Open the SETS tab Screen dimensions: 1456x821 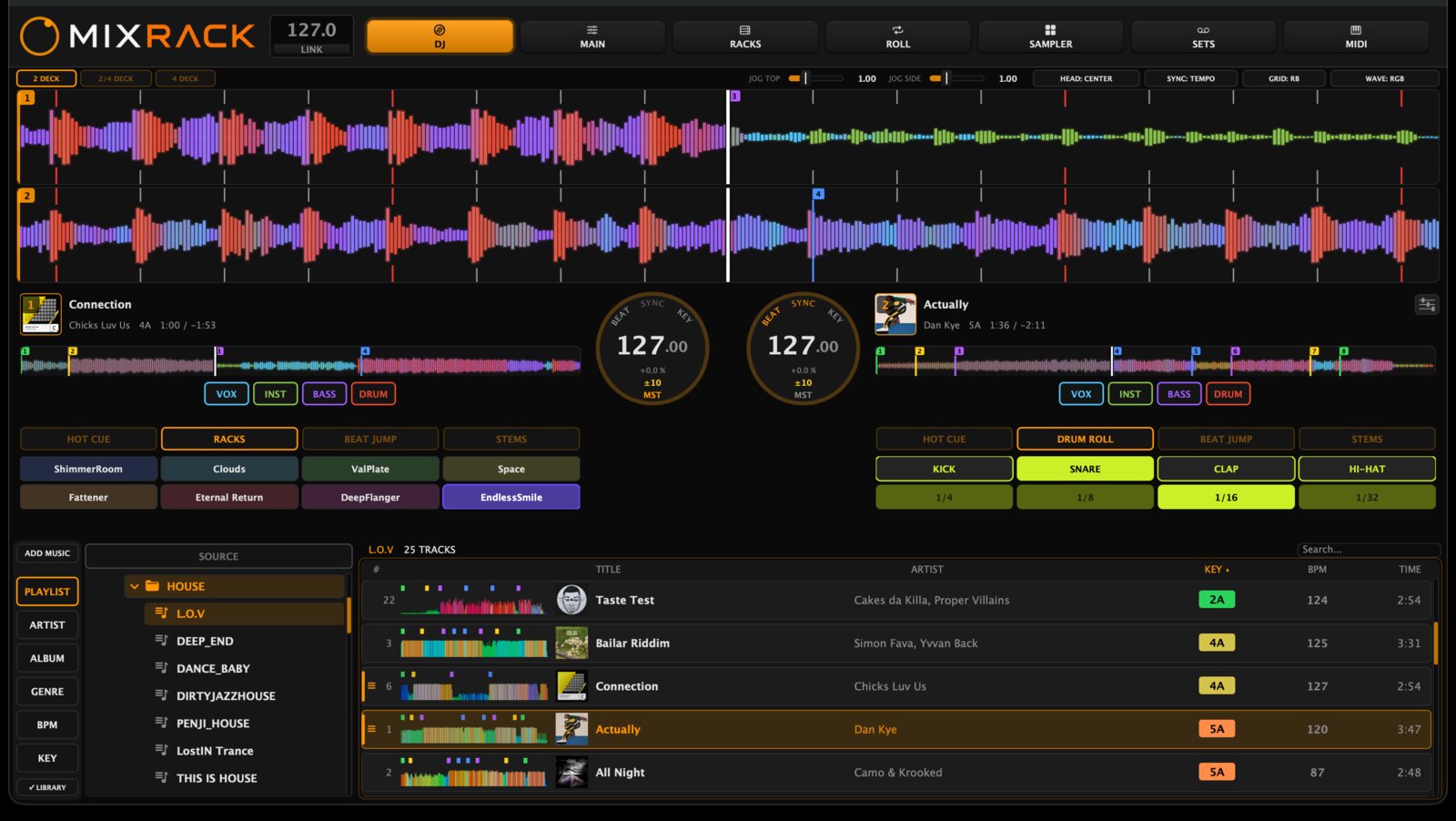click(x=1203, y=36)
